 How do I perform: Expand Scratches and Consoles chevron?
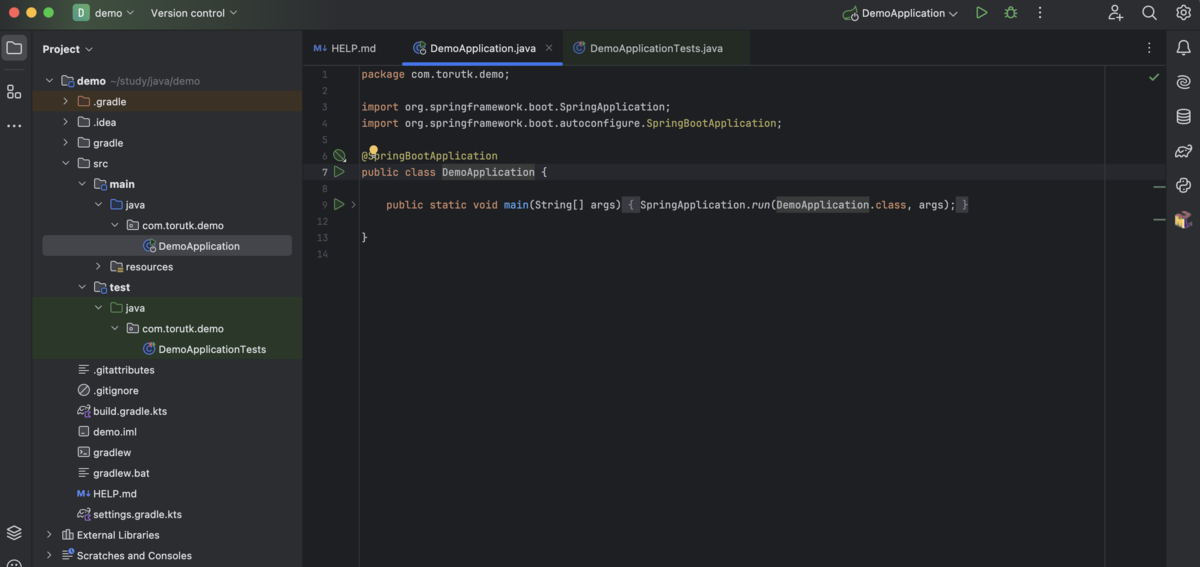click(49, 555)
